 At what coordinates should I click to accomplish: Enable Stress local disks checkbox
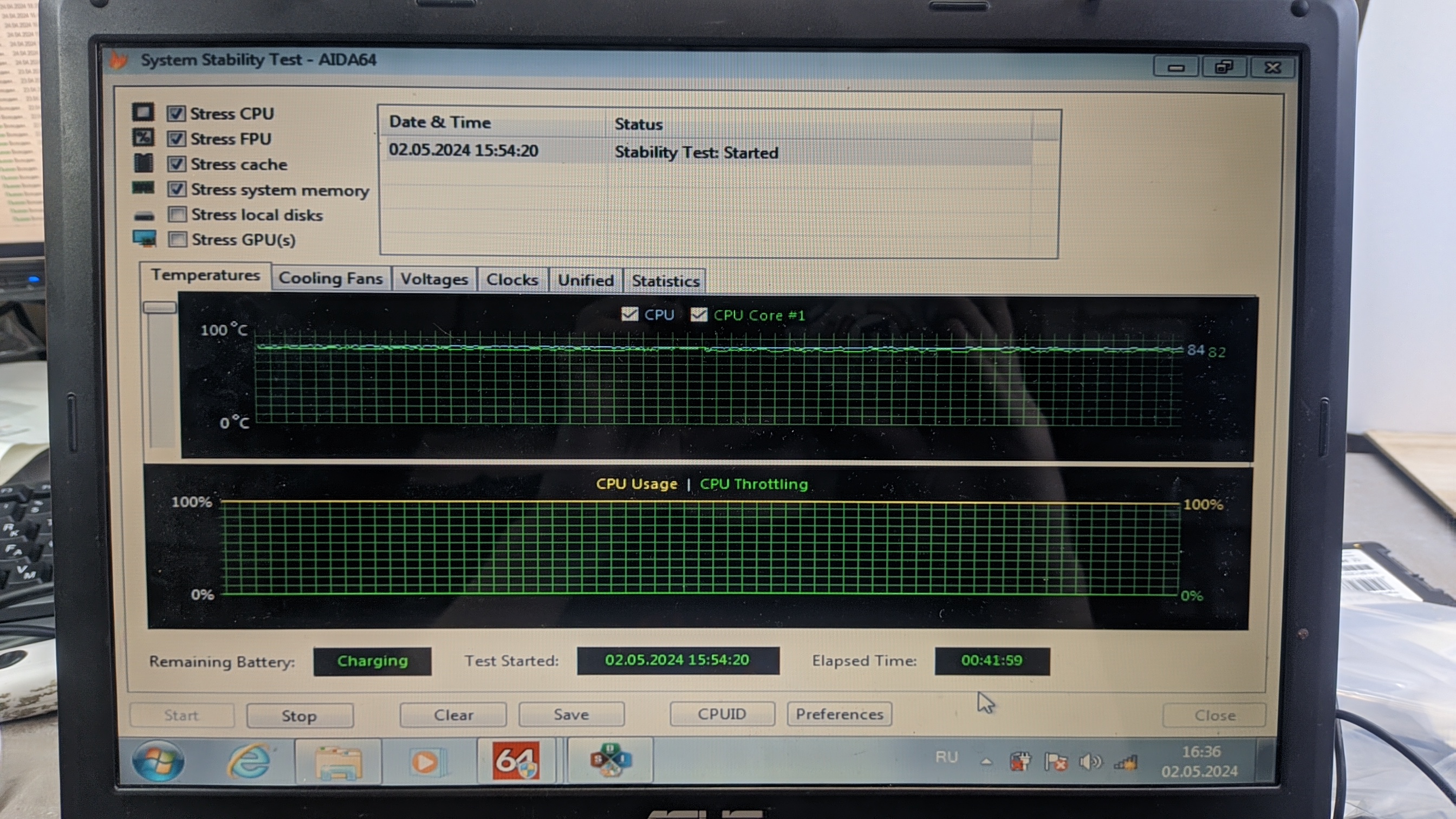point(178,214)
